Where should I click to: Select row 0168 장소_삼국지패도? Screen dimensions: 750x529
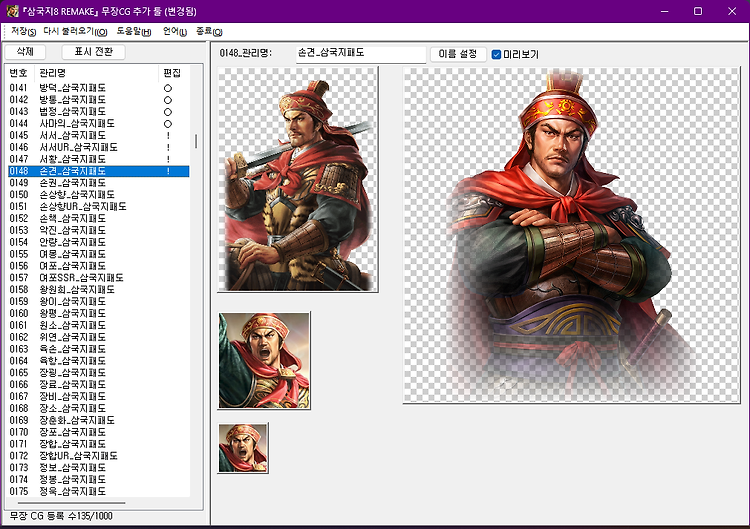coord(99,408)
